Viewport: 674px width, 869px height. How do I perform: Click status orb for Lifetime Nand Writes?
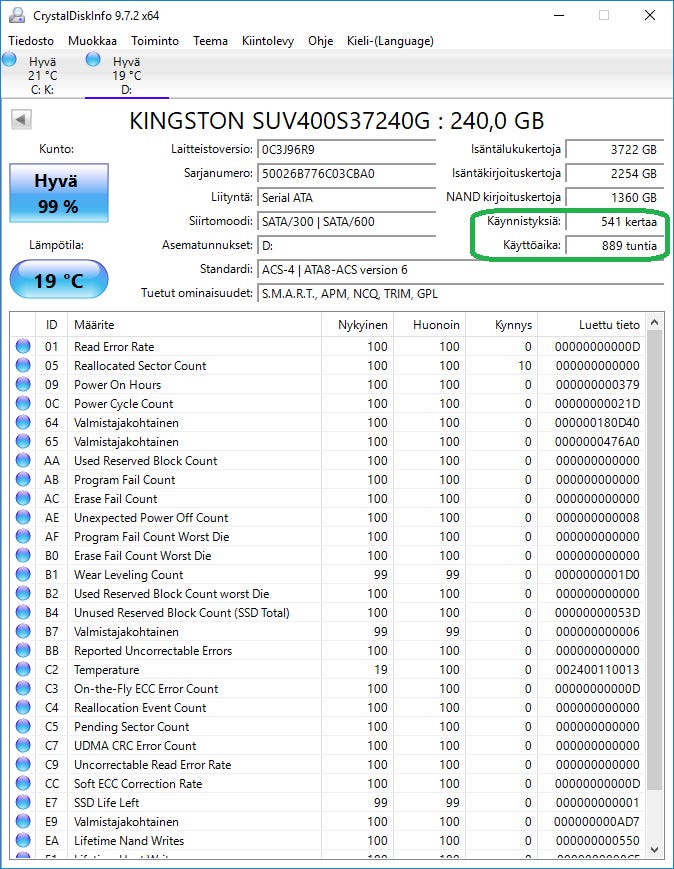23,840
